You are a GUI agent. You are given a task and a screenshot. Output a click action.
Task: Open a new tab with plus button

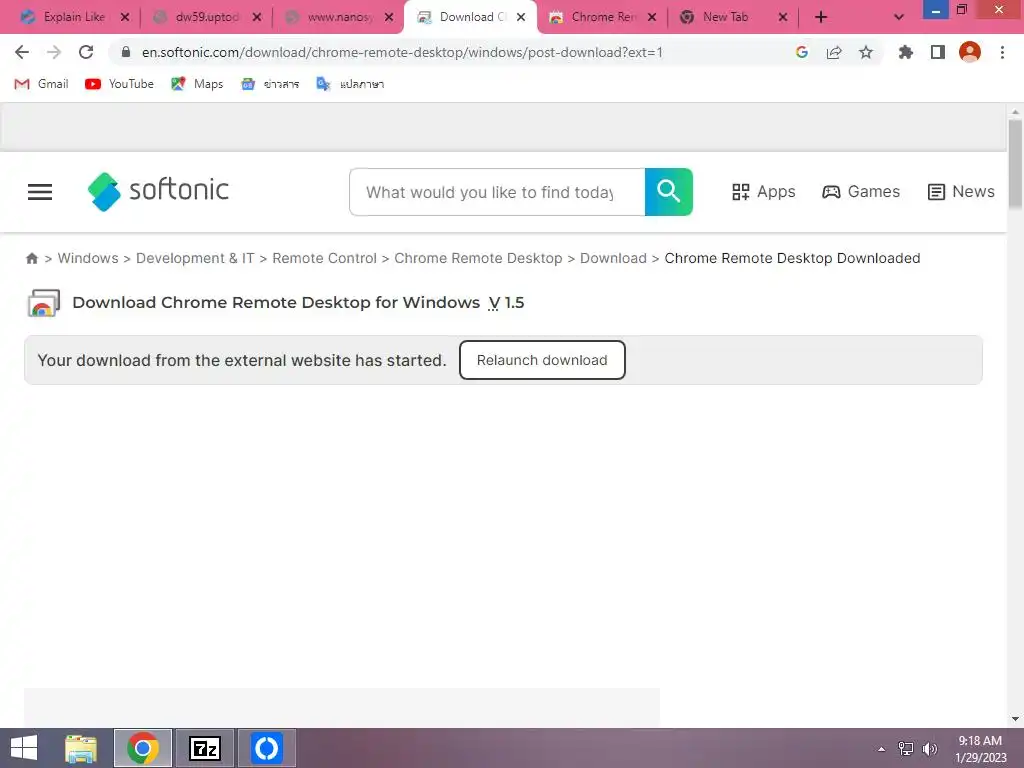coord(821,17)
